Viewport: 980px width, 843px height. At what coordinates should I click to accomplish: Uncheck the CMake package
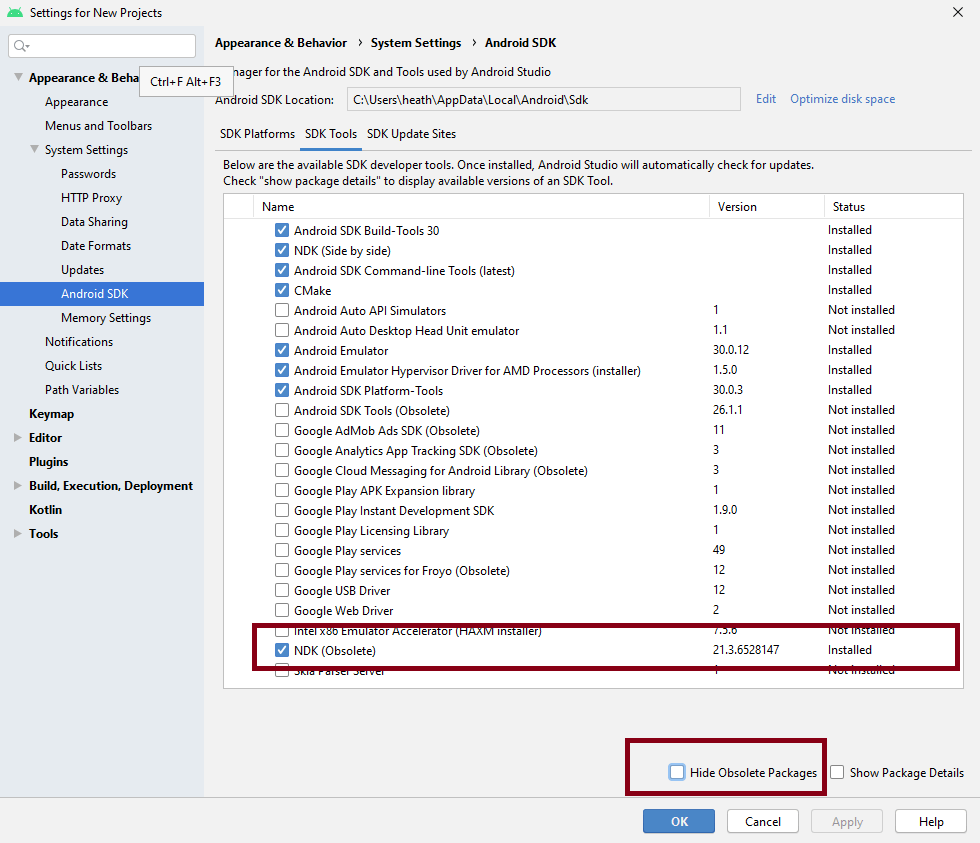(x=282, y=290)
